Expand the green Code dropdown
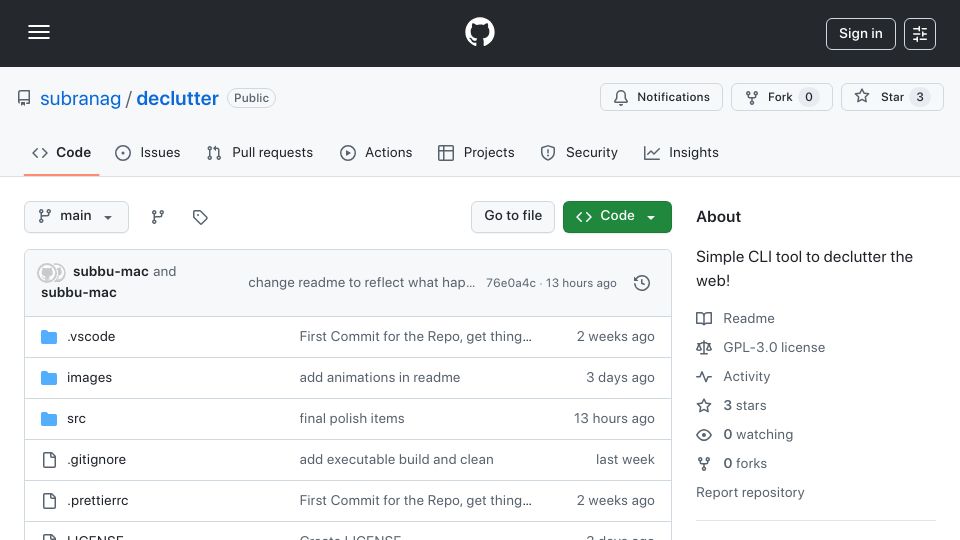 (617, 217)
